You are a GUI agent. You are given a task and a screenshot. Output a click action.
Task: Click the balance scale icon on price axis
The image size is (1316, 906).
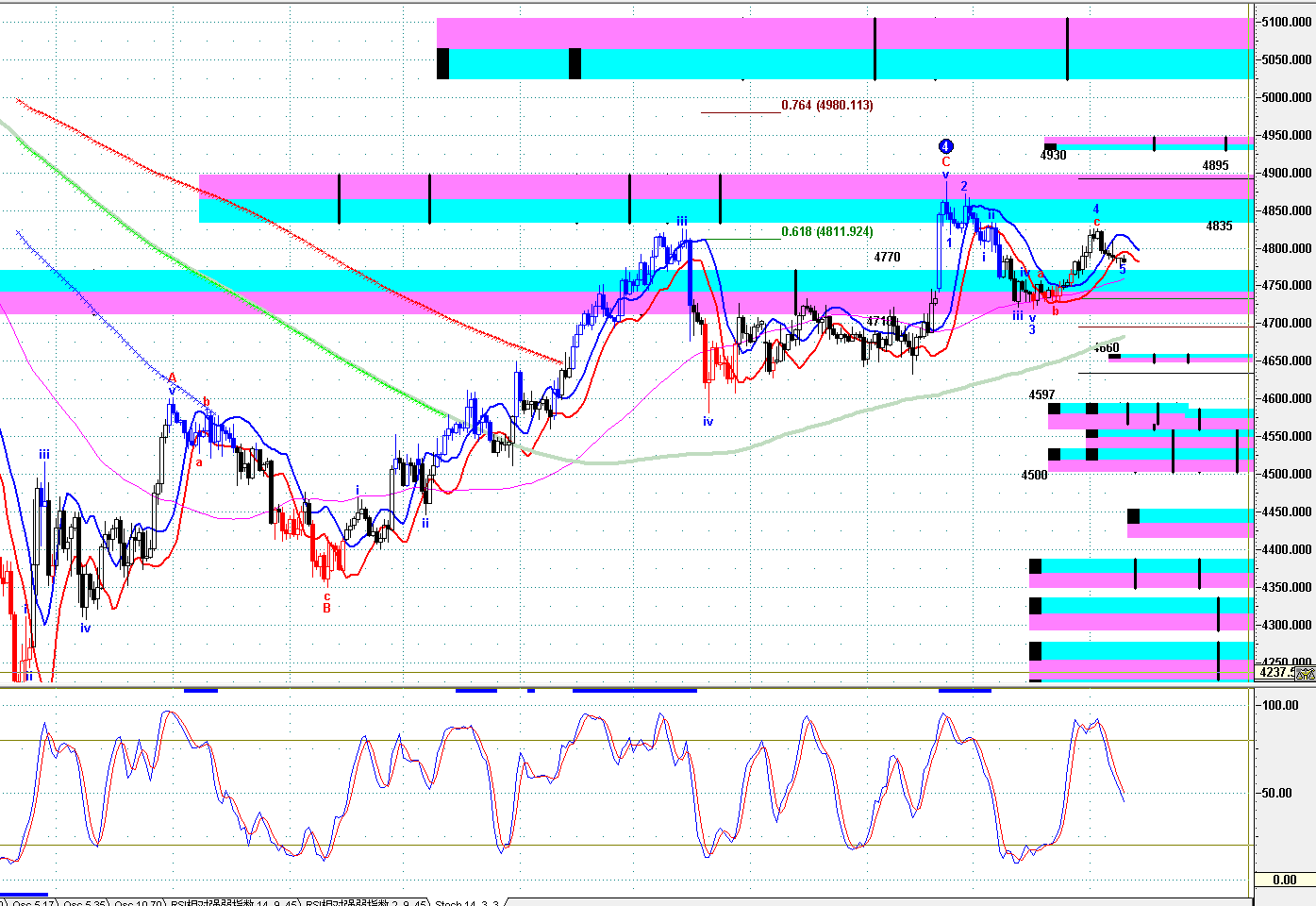(1306, 673)
